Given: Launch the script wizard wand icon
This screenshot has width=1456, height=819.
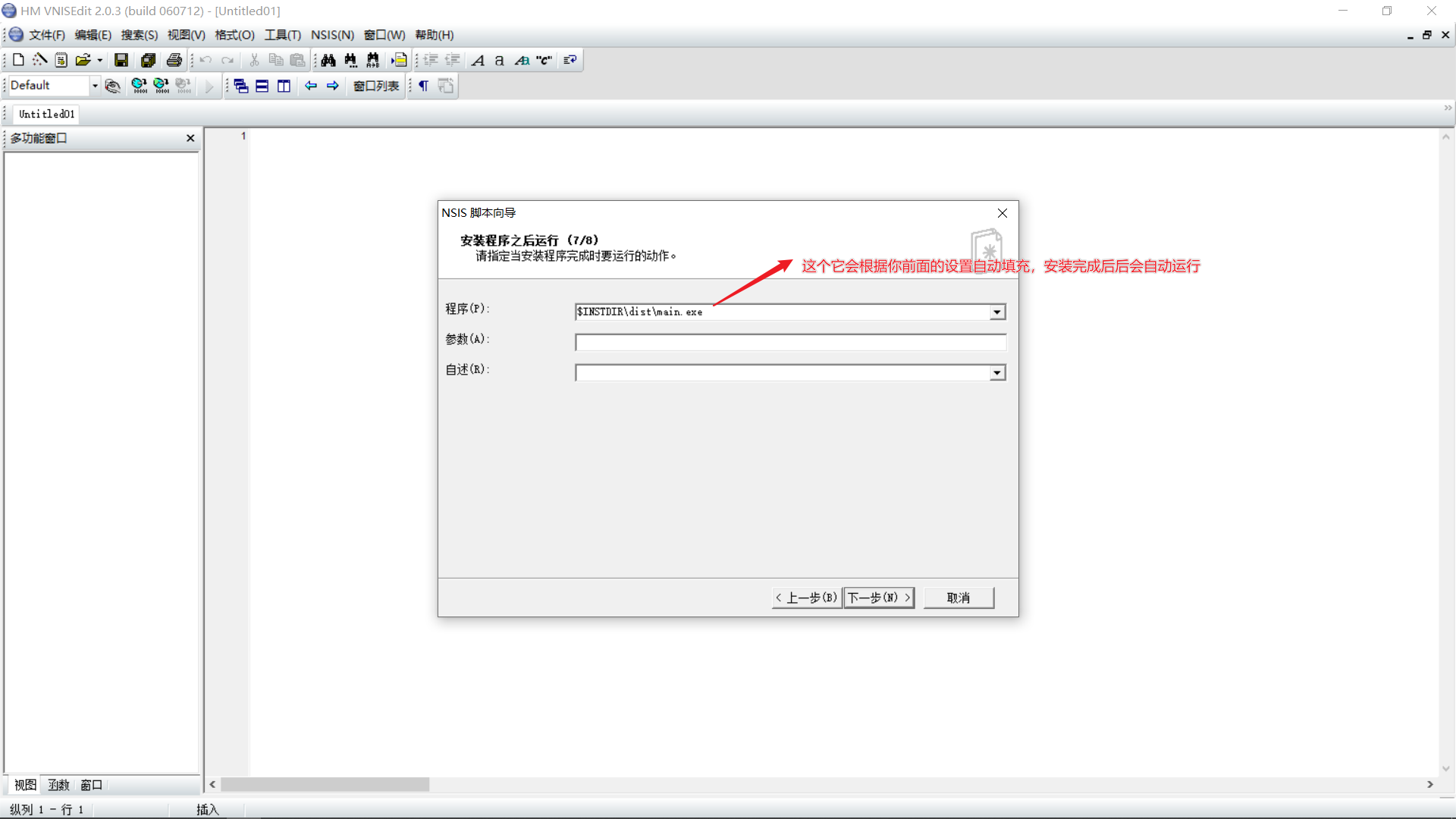Looking at the screenshot, I should (40, 60).
